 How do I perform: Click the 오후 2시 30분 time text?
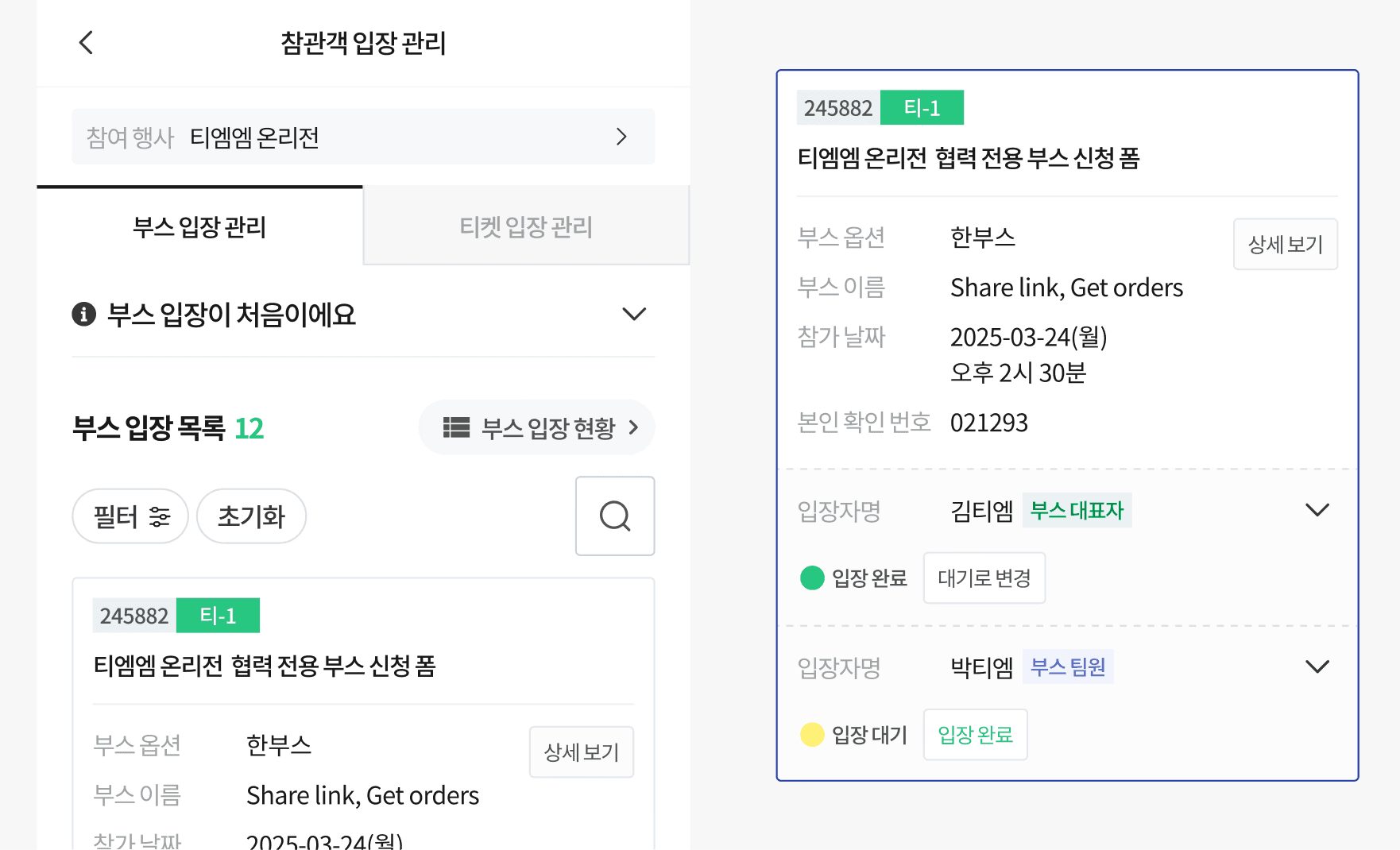pyautogui.click(x=1019, y=373)
